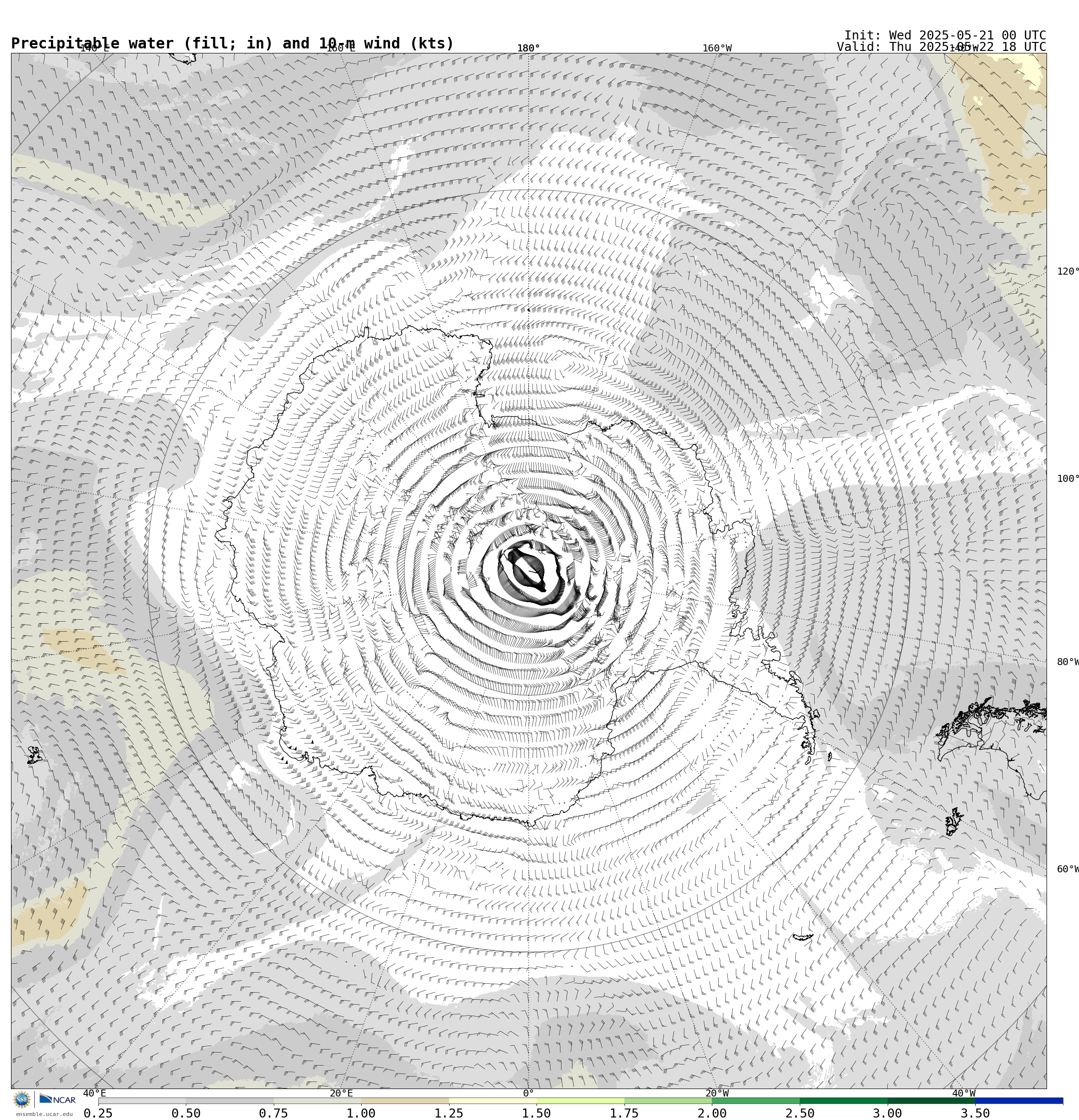Open the ensemble.ucar.edu link text
Viewport: 1079px width, 1120px height.
coord(44,1114)
